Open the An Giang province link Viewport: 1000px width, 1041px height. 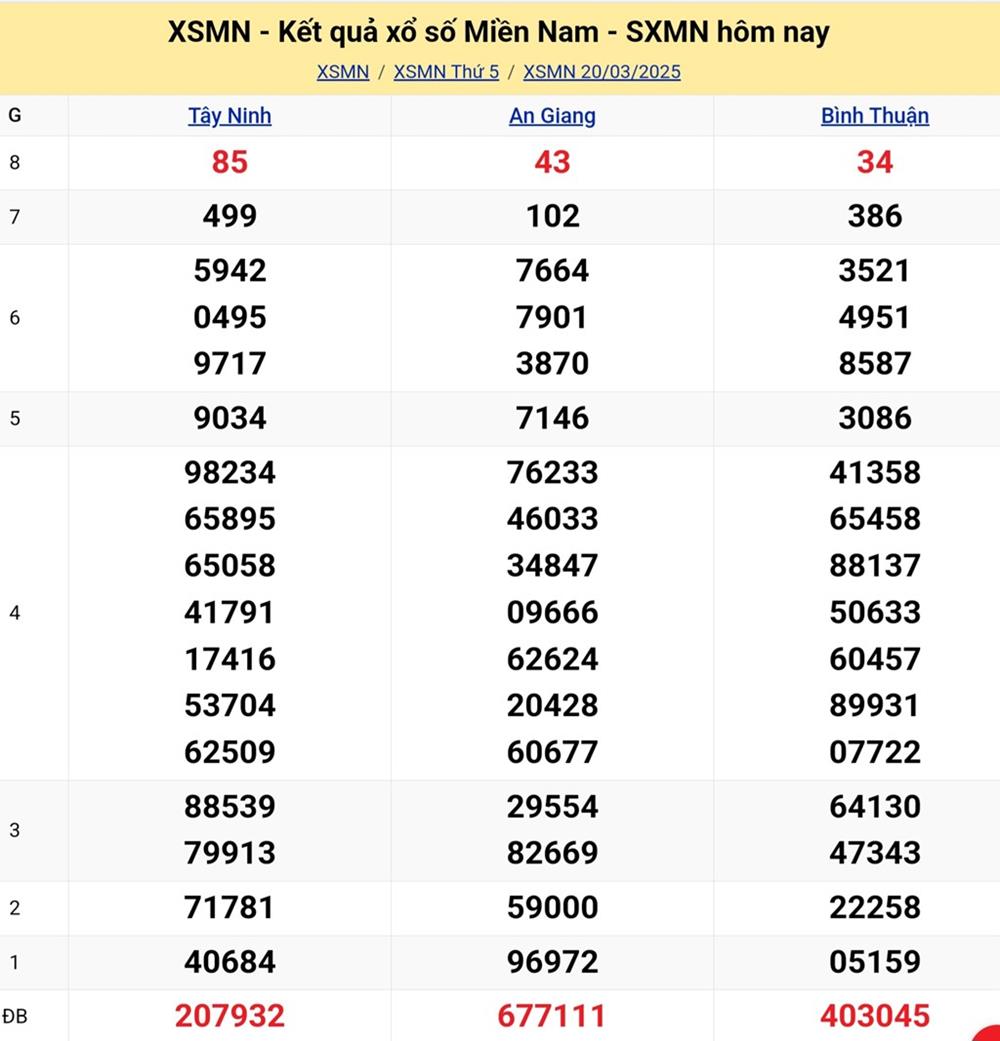click(x=552, y=116)
